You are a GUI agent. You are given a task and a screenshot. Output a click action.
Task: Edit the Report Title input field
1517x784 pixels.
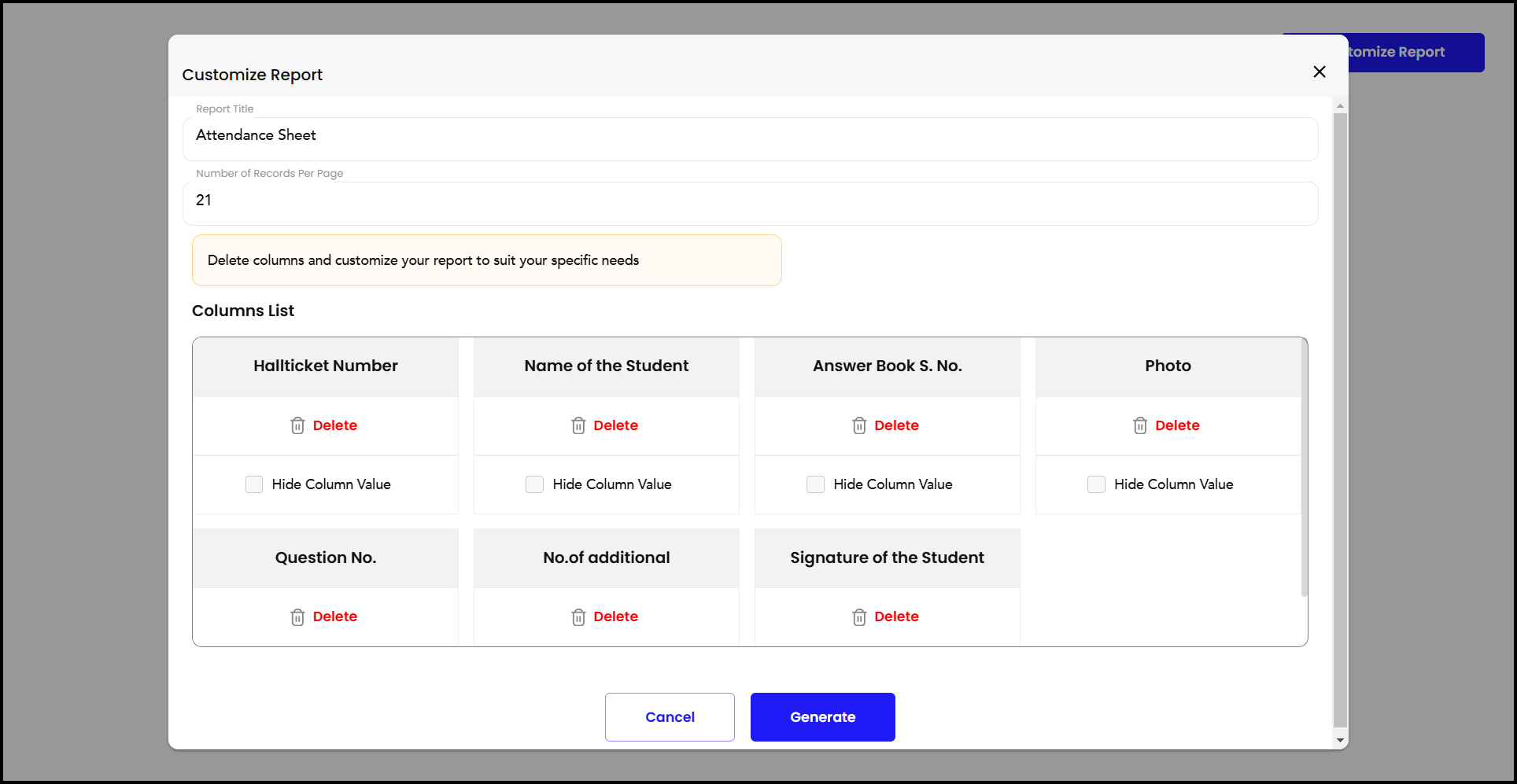click(751, 139)
